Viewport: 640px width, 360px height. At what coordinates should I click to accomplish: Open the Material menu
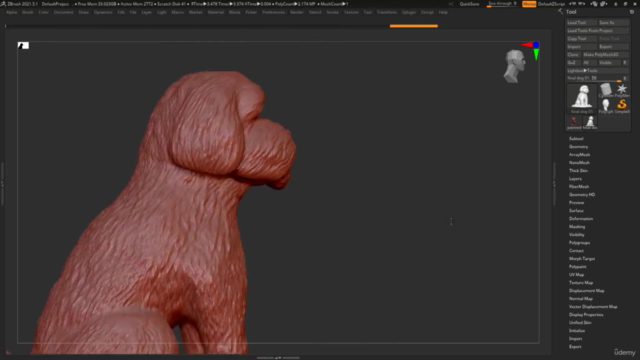point(216,12)
